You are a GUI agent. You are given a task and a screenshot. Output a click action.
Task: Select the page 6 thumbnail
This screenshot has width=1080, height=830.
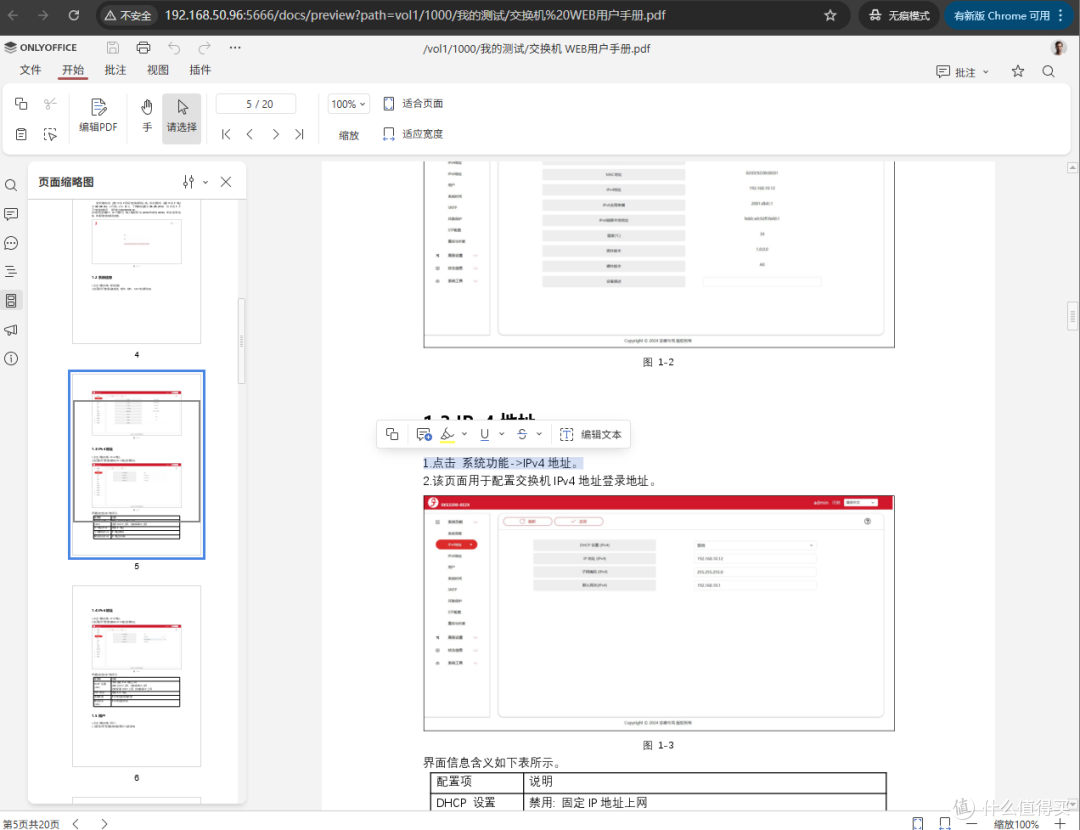(136, 675)
